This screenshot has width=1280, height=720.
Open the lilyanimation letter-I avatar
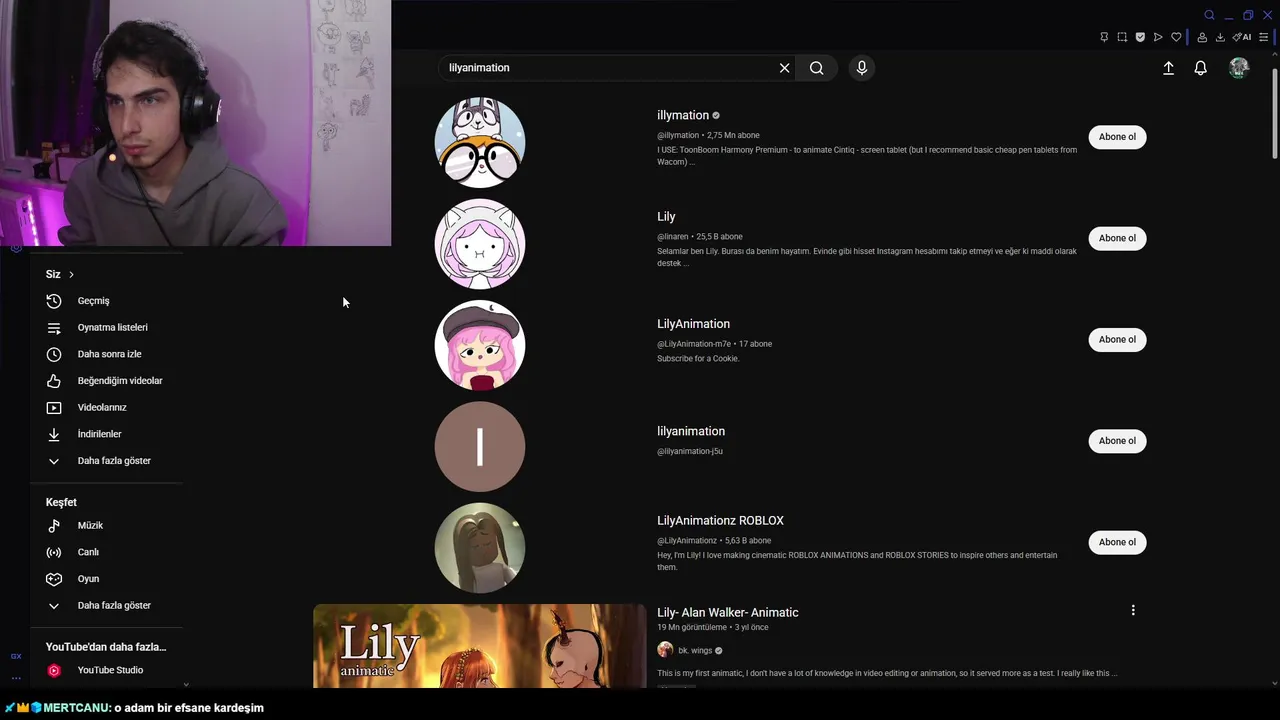coord(480,447)
